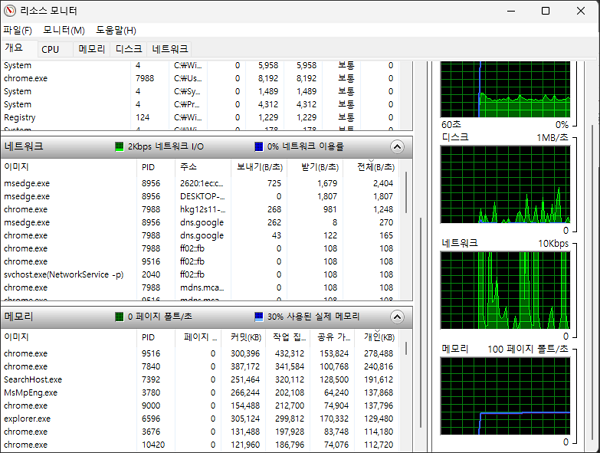Select the MsMpEng.exe memory row
The image size is (600, 453).
201,393
